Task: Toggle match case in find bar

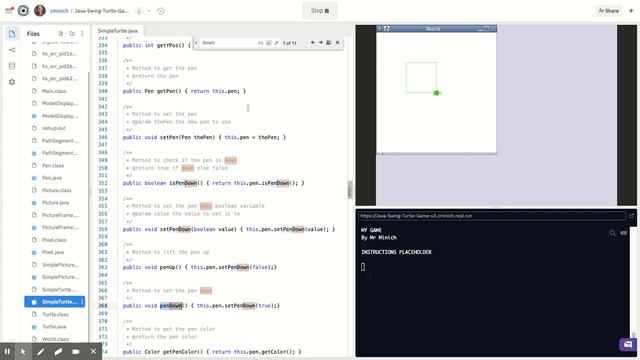Action: (260, 43)
